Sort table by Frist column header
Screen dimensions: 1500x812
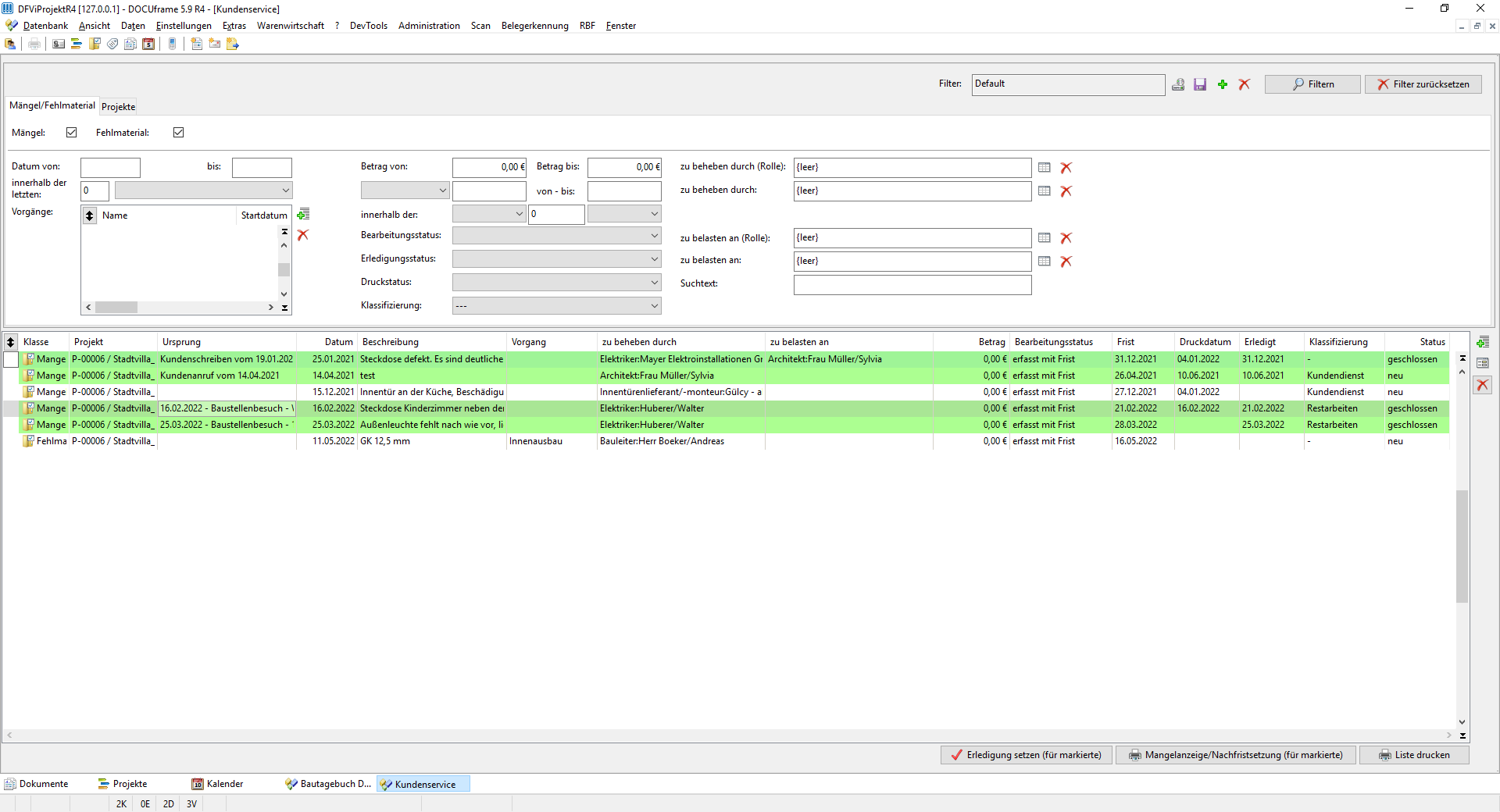point(1143,342)
